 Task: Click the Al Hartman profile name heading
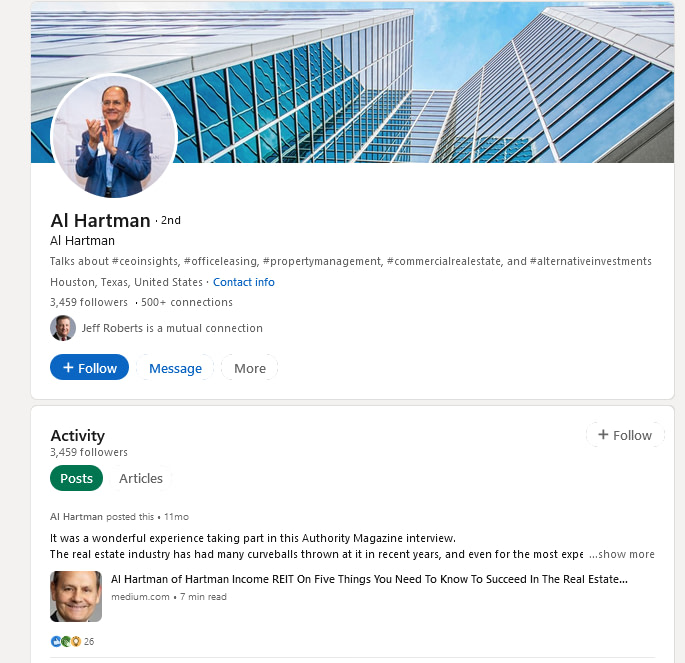click(x=100, y=221)
